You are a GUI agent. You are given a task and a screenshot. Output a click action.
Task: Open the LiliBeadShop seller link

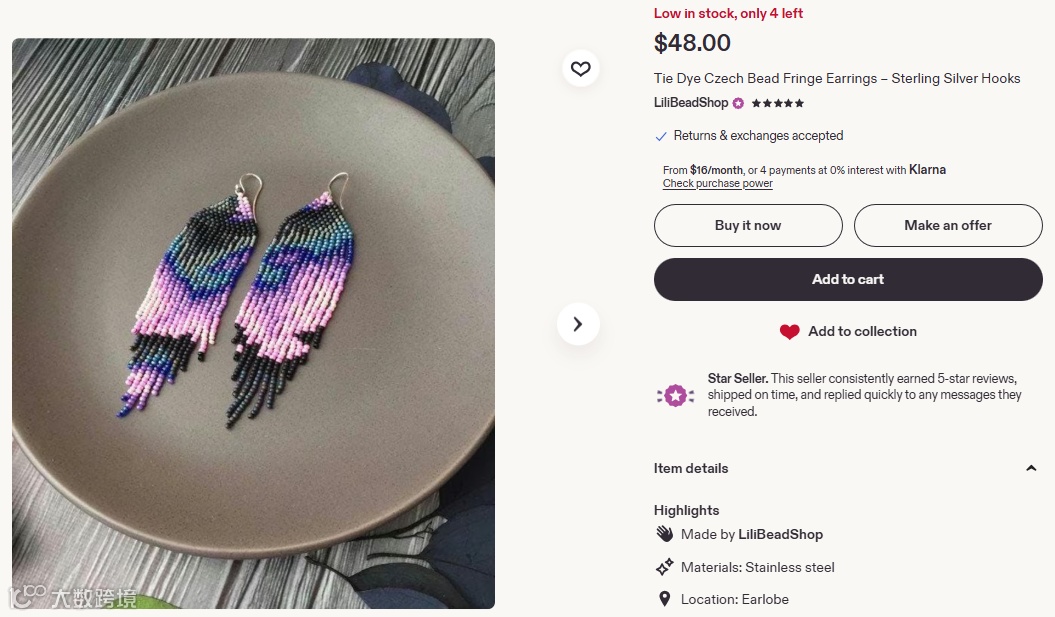691,103
